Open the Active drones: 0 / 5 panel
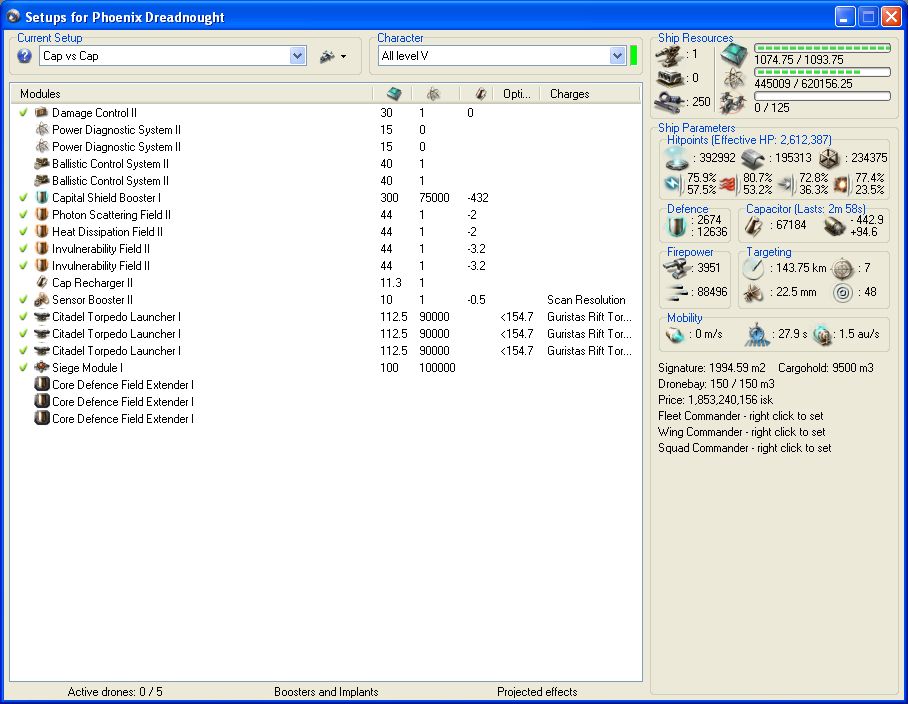This screenshot has width=908, height=704. coord(115,692)
